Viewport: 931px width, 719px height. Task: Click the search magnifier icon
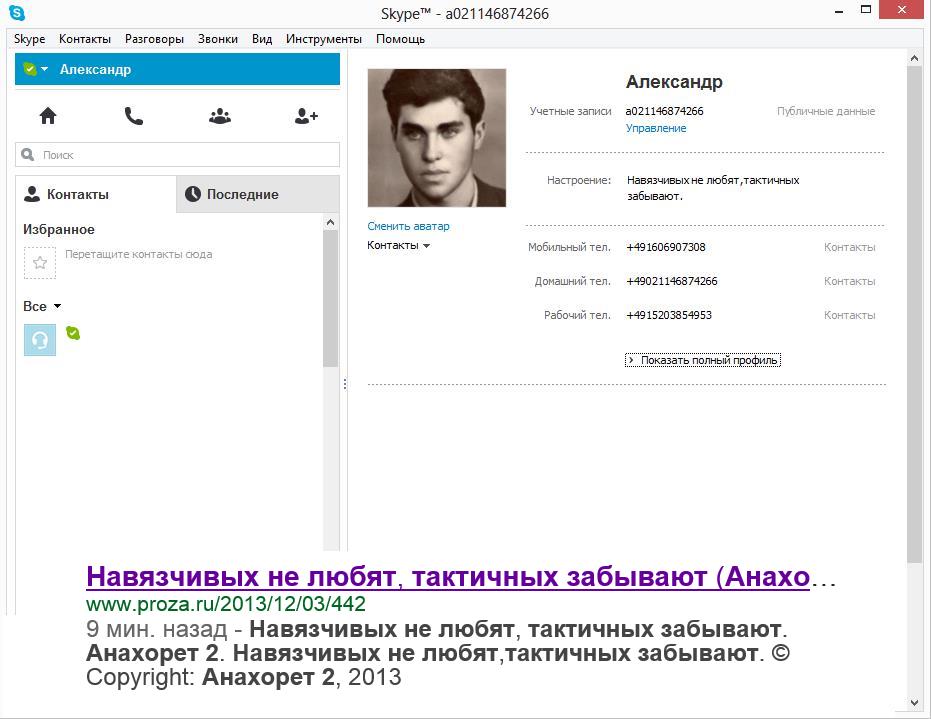(x=28, y=154)
